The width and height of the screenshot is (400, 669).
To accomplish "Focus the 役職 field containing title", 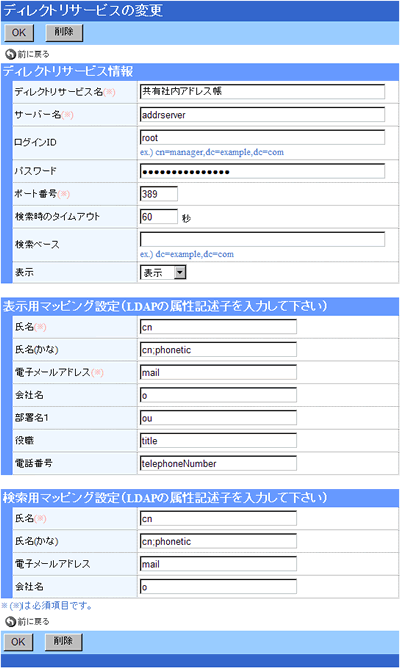I will 218,440.
